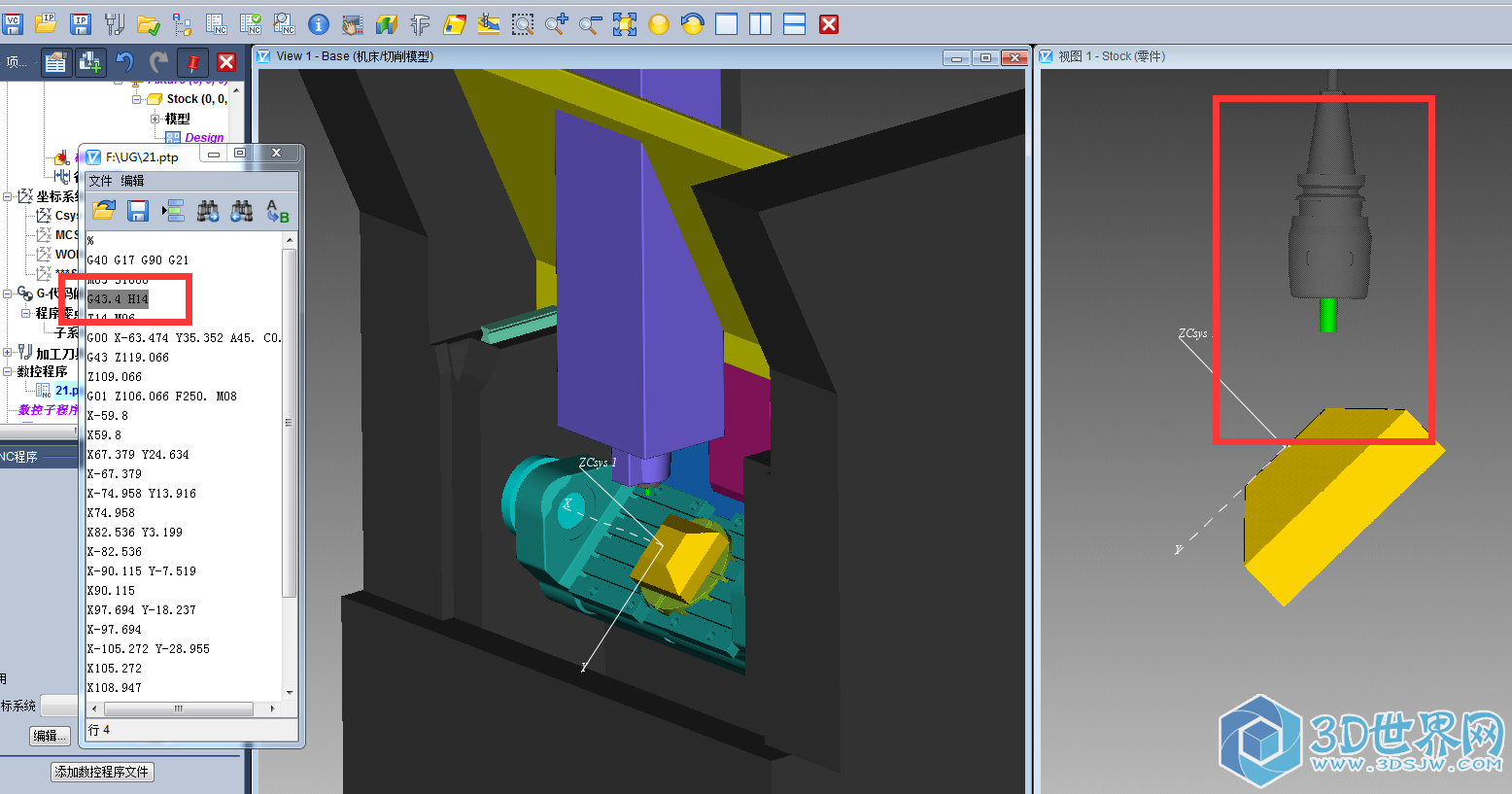Click the fit view arrows icon

[625, 24]
